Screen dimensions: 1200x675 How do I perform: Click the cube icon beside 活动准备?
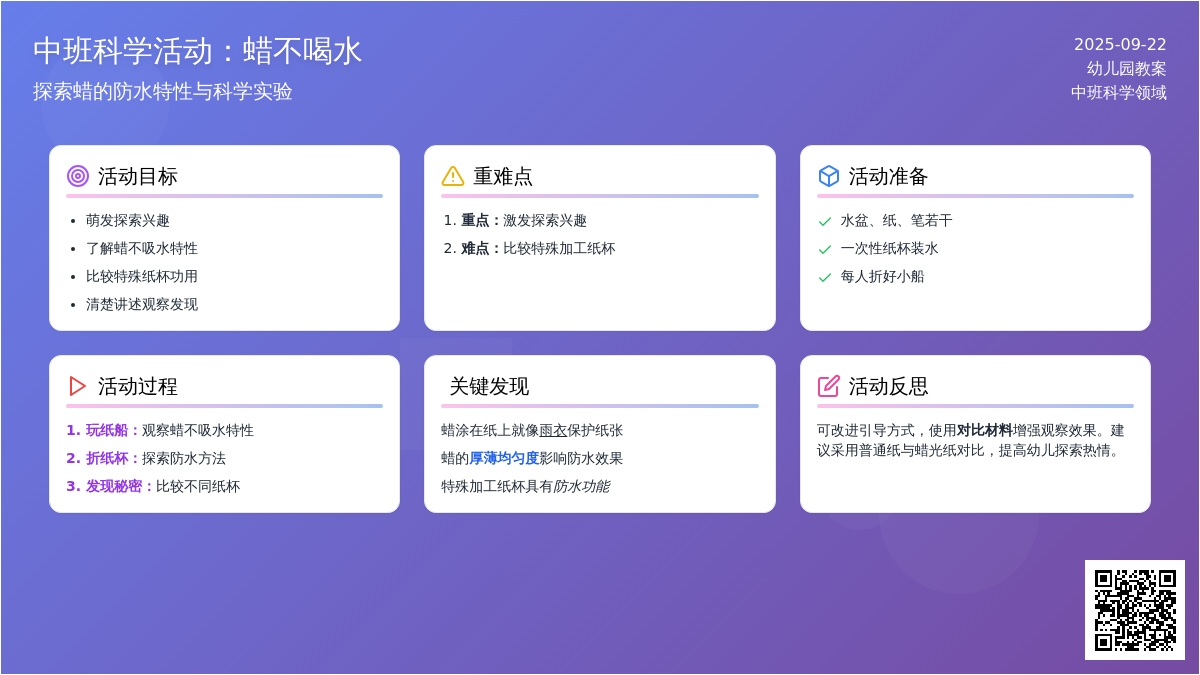coord(829,176)
